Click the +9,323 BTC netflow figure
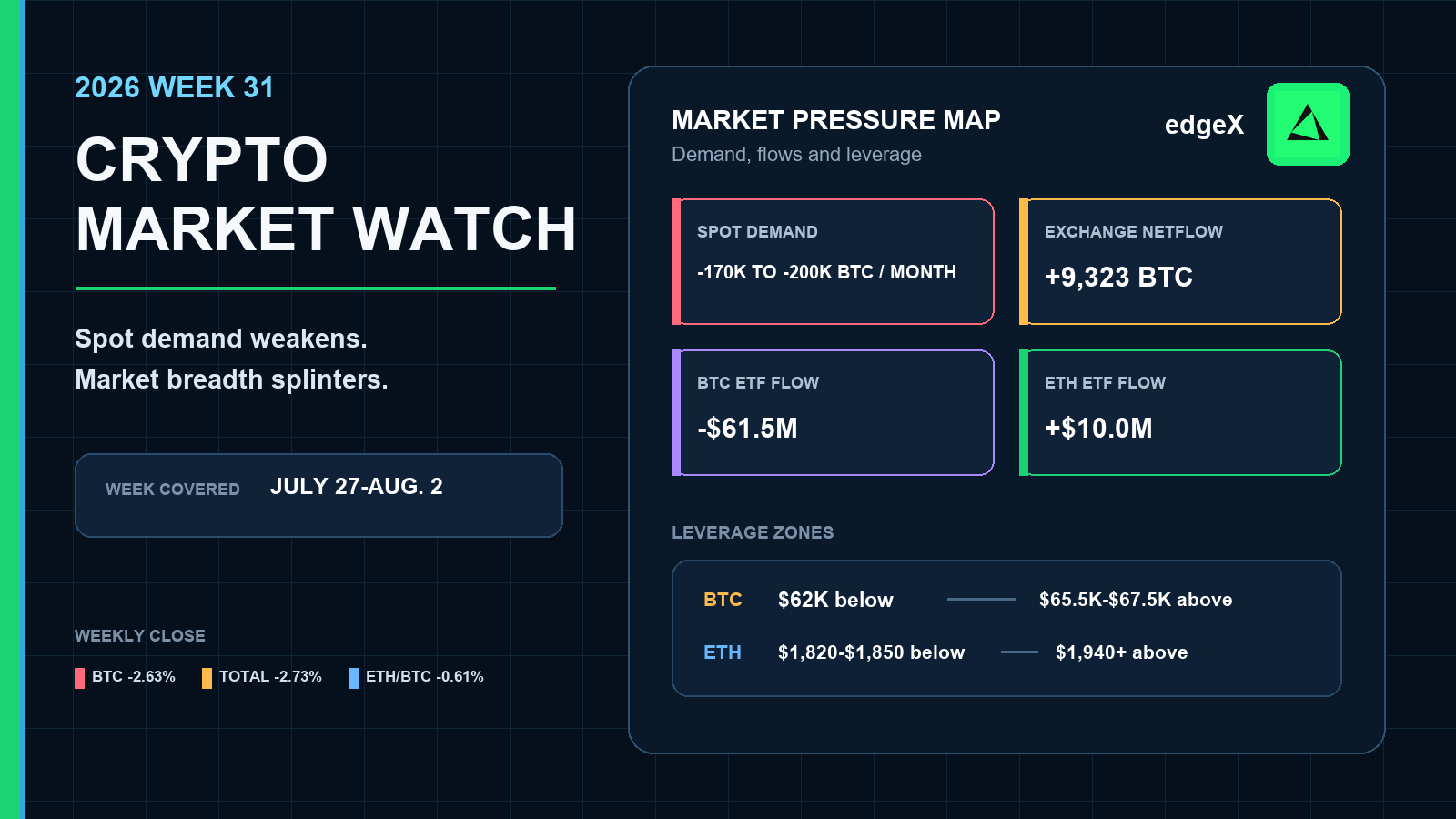The width and height of the screenshot is (1456, 819). coord(1118,278)
